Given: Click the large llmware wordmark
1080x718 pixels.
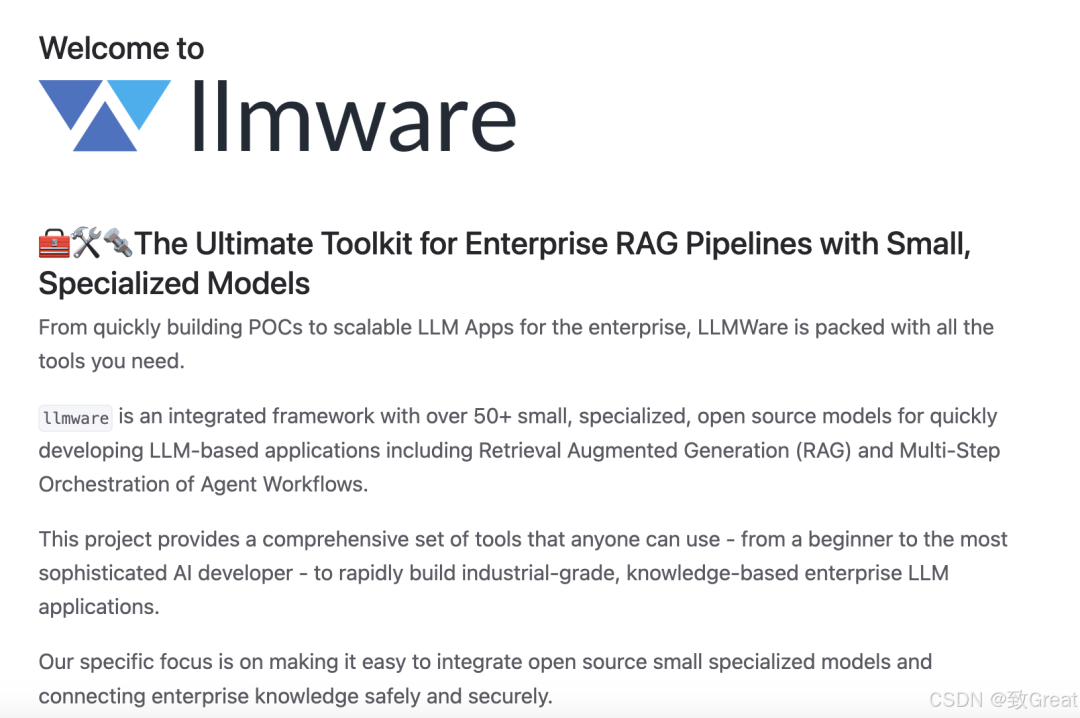Looking at the screenshot, I should click(x=353, y=115).
